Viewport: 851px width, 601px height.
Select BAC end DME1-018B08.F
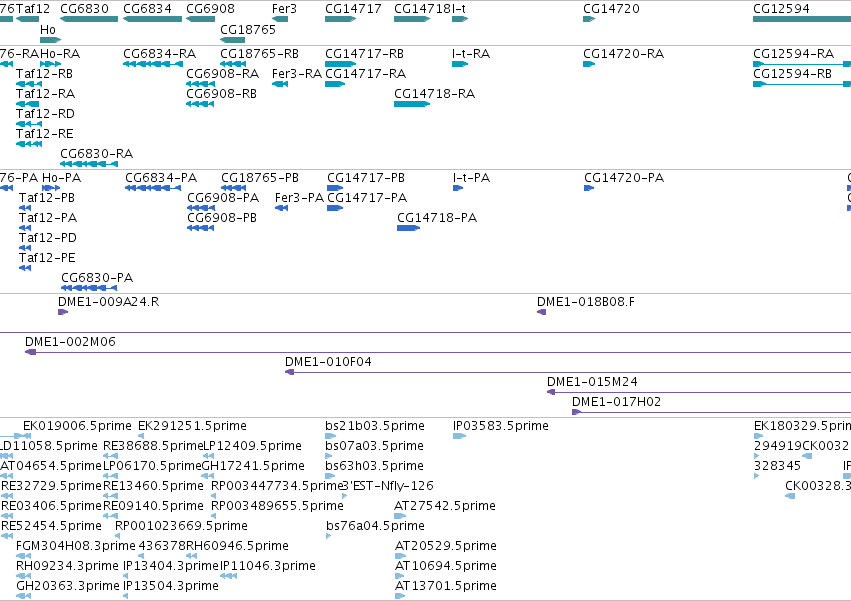coord(586,302)
